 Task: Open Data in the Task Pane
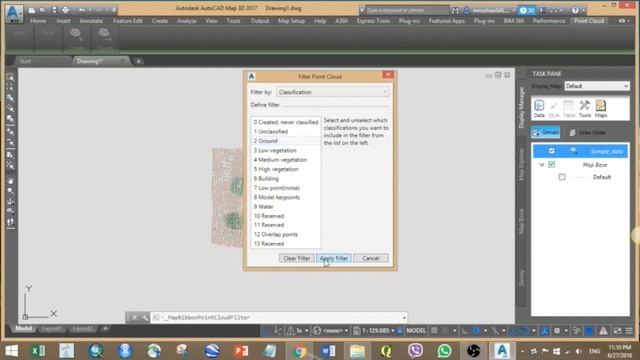tap(539, 109)
